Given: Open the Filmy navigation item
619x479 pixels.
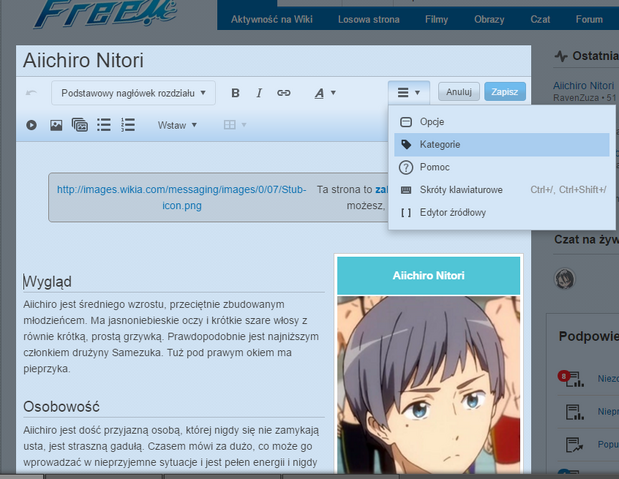Looking at the screenshot, I should [x=436, y=19].
